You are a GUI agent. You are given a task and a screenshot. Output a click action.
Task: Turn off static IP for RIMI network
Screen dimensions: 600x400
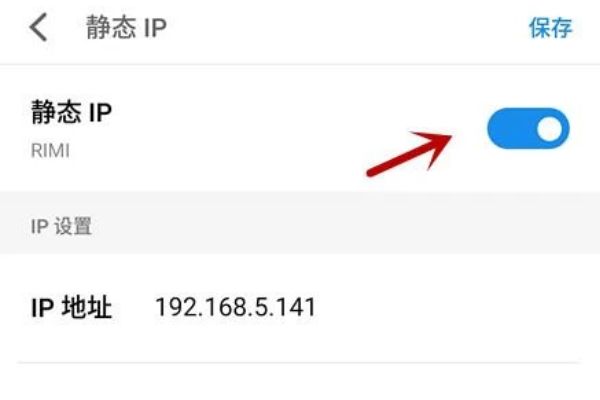pos(528,129)
